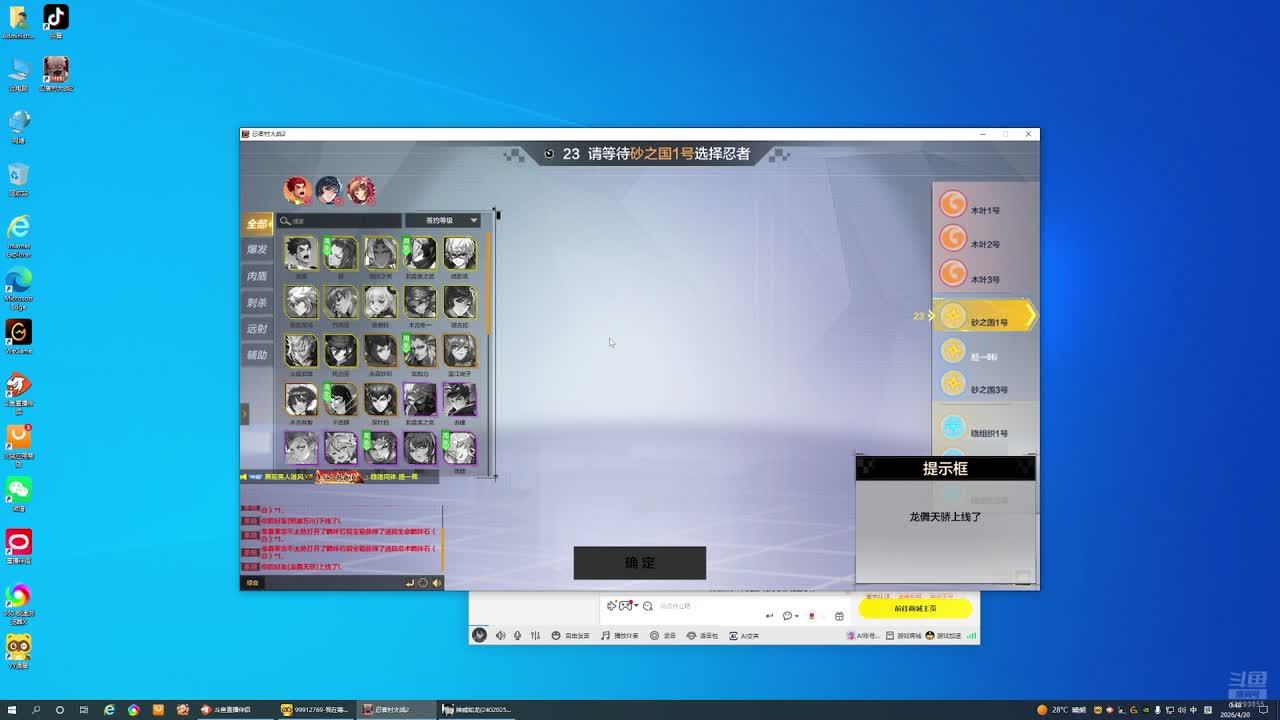Toggle speaker mute in the streaming toolbar
1280x720 pixels.
(500, 636)
